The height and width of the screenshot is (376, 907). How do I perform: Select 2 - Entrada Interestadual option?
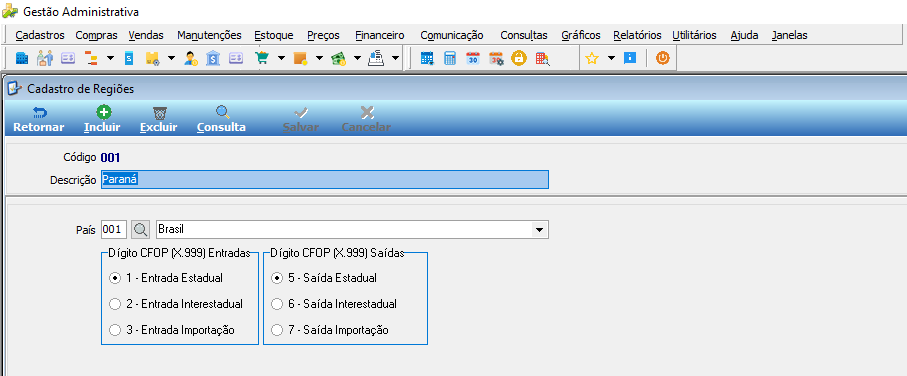(x=115, y=304)
